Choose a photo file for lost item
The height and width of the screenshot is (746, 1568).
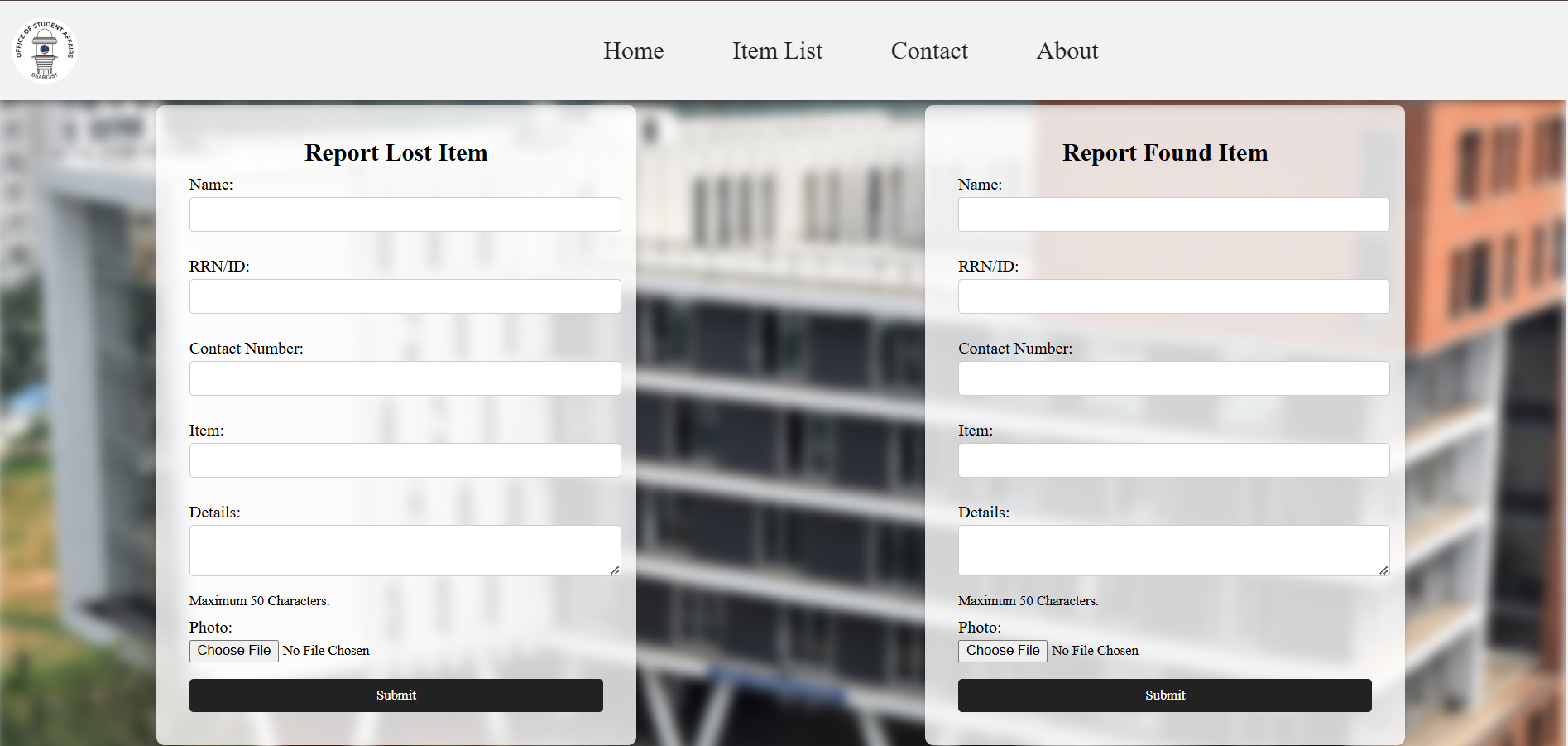pos(234,651)
